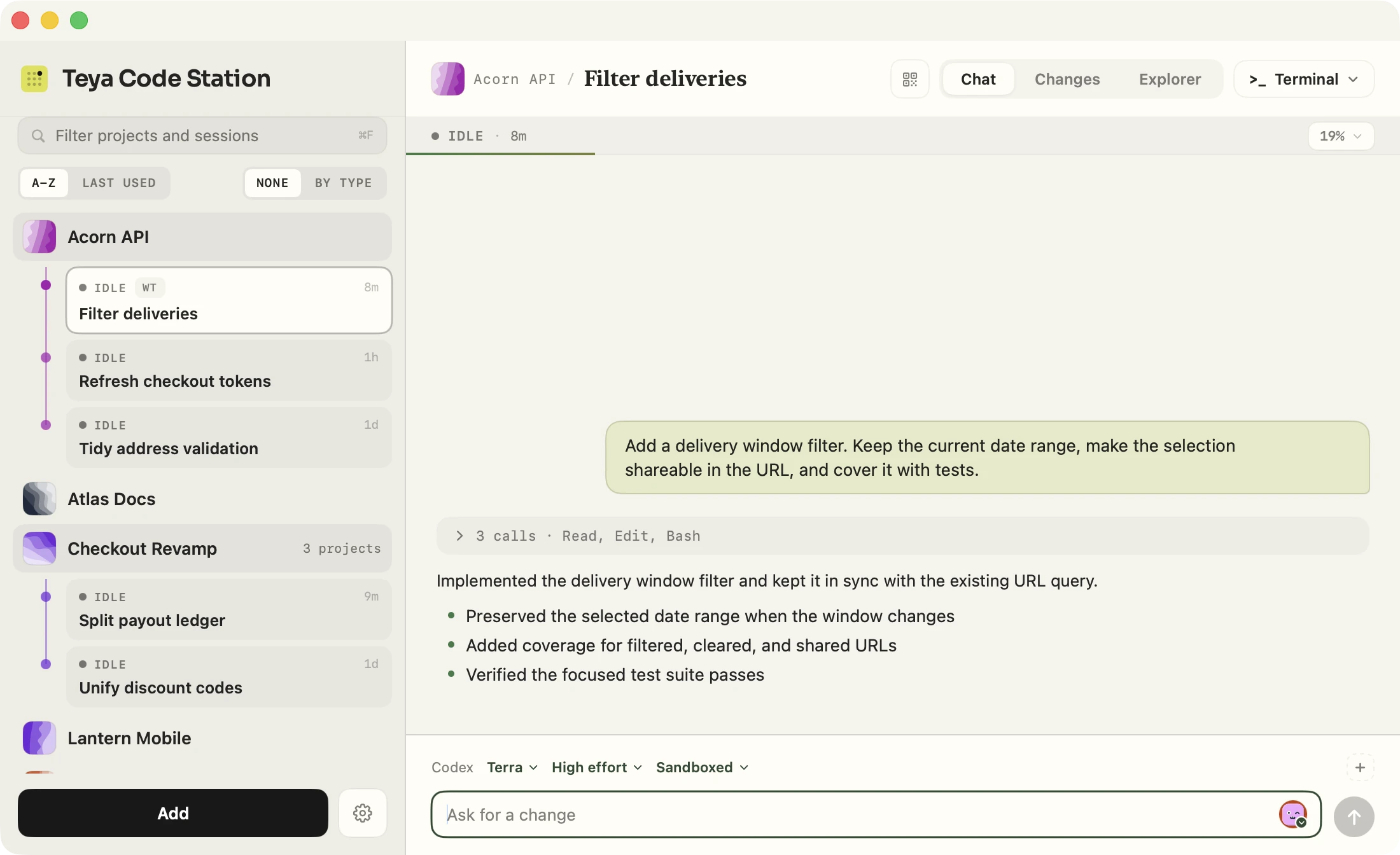
Task: Change the High effort setting
Action: pyautogui.click(x=597, y=767)
